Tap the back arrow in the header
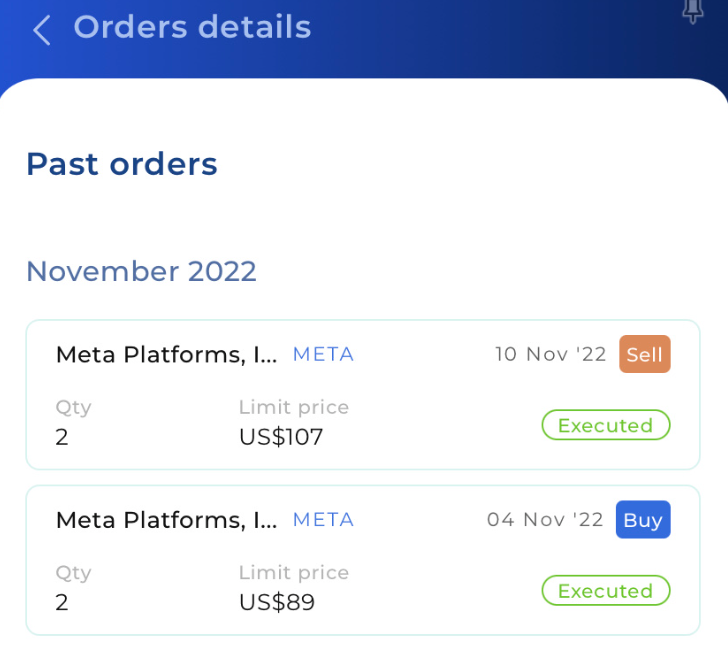Viewport: 728px width, 660px height. click(x=41, y=30)
